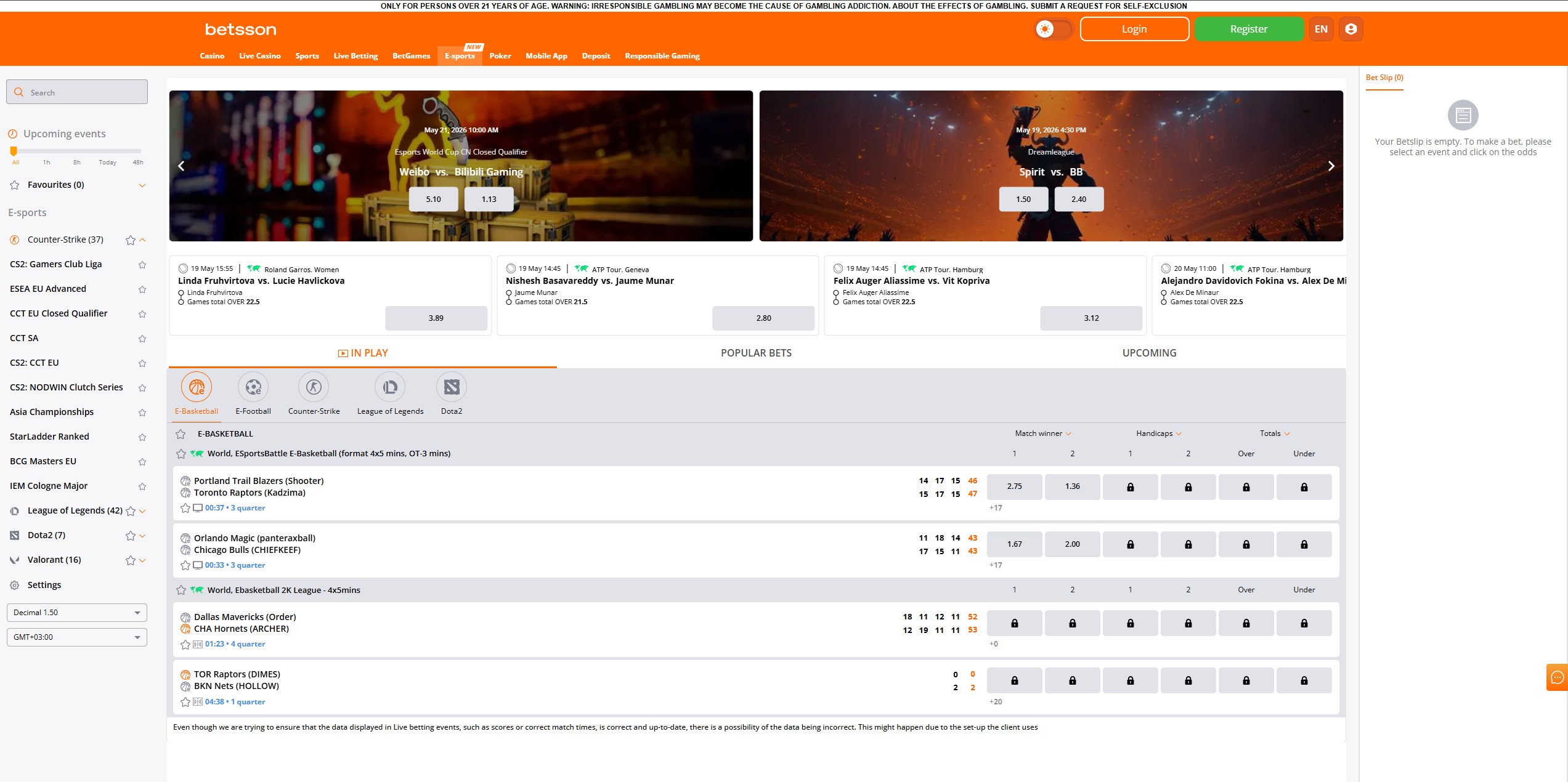The height and width of the screenshot is (782, 1568).
Task: Open the Decimal 1.50 odds format dropdown
Action: [77, 613]
